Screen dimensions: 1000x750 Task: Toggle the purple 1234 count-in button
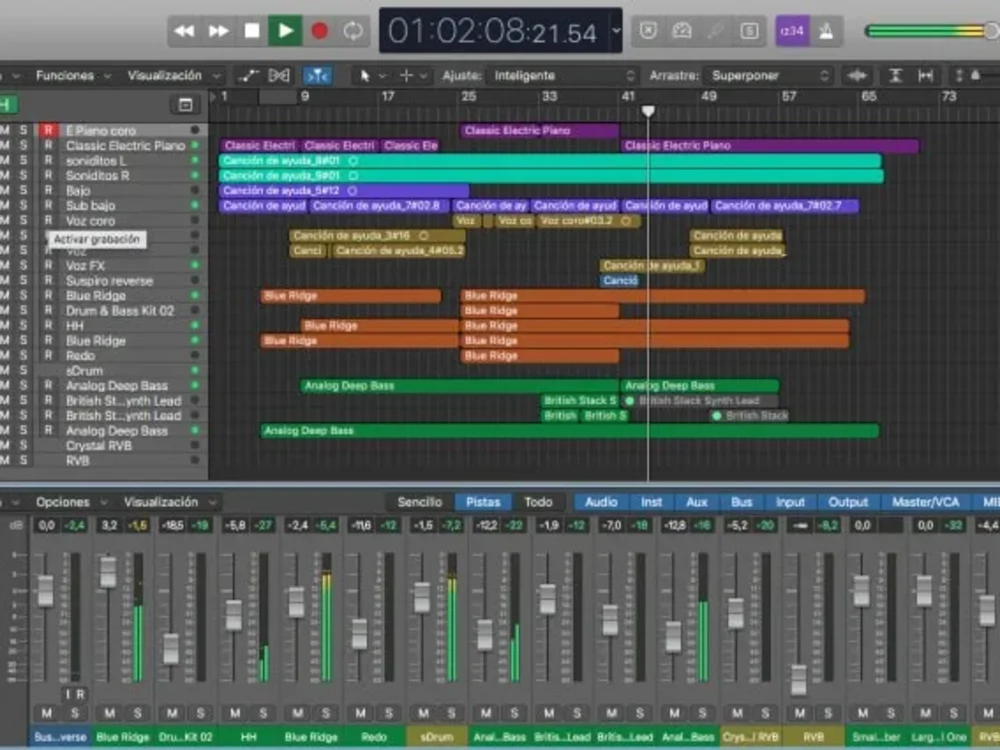pos(792,31)
